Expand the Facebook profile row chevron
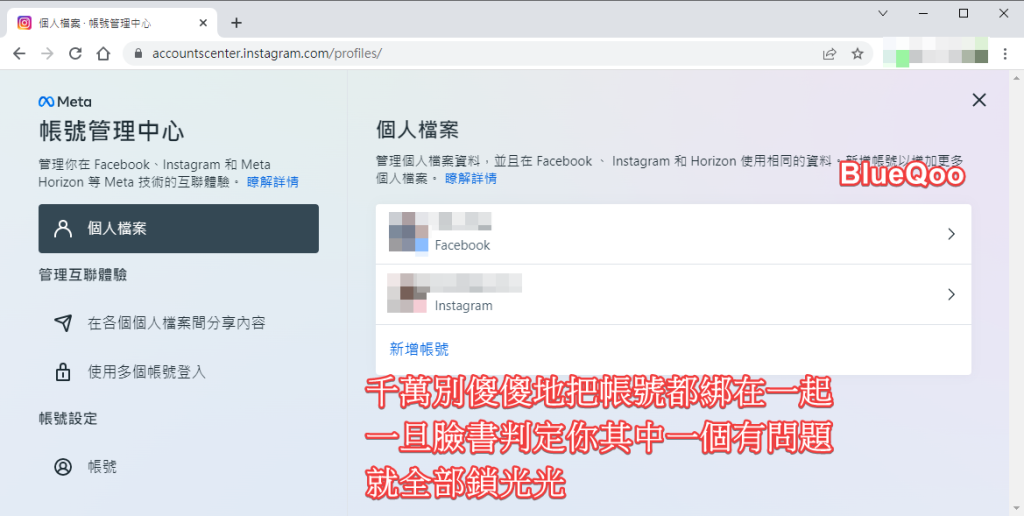 pyautogui.click(x=950, y=234)
